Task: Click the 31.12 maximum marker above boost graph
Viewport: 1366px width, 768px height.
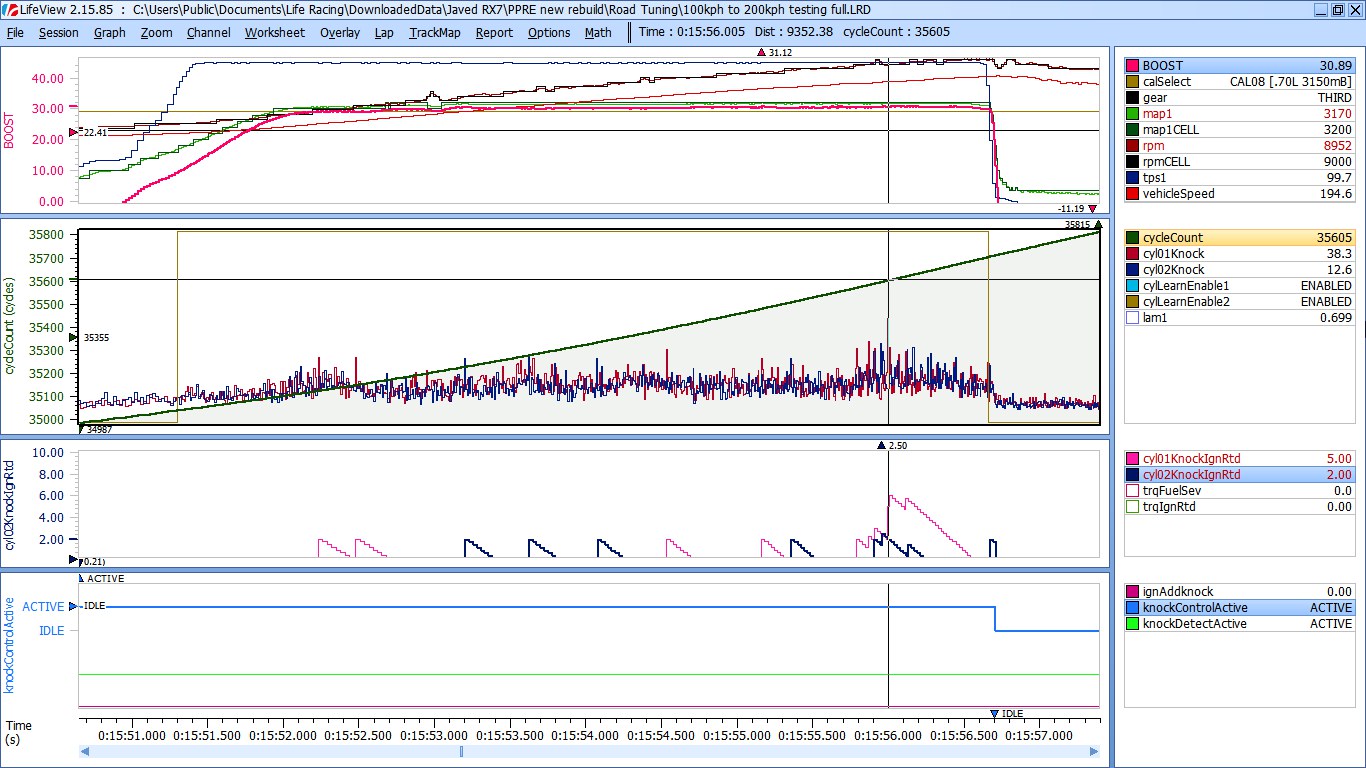Action: point(775,52)
